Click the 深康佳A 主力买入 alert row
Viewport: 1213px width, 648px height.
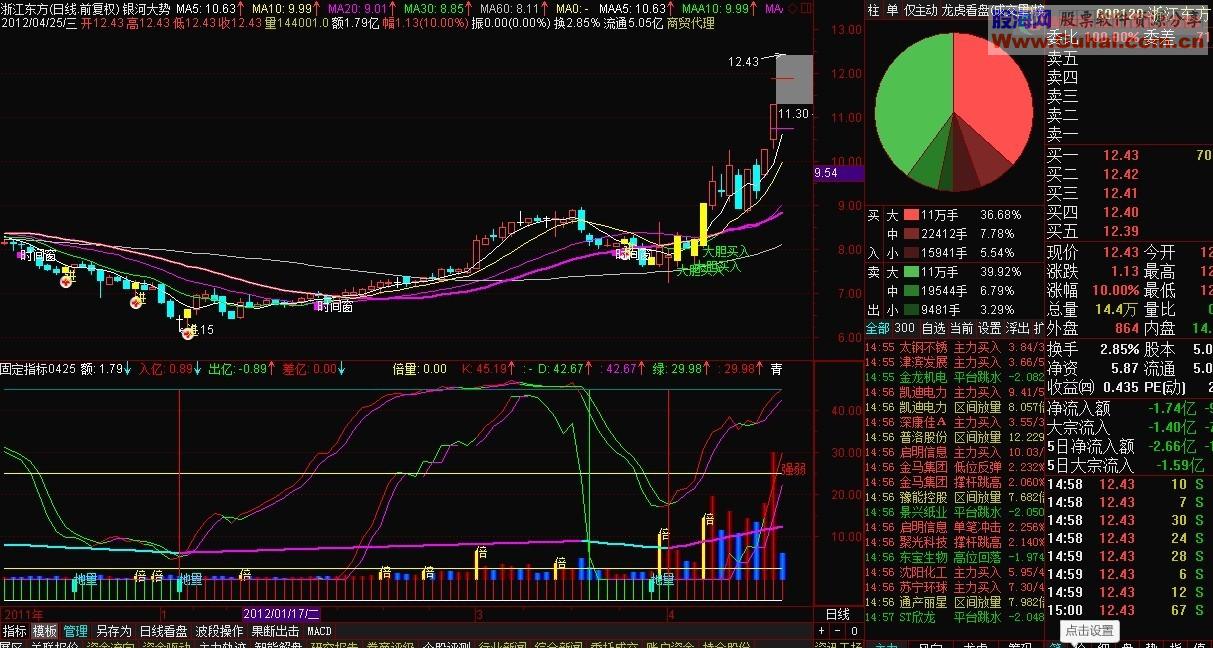point(954,422)
